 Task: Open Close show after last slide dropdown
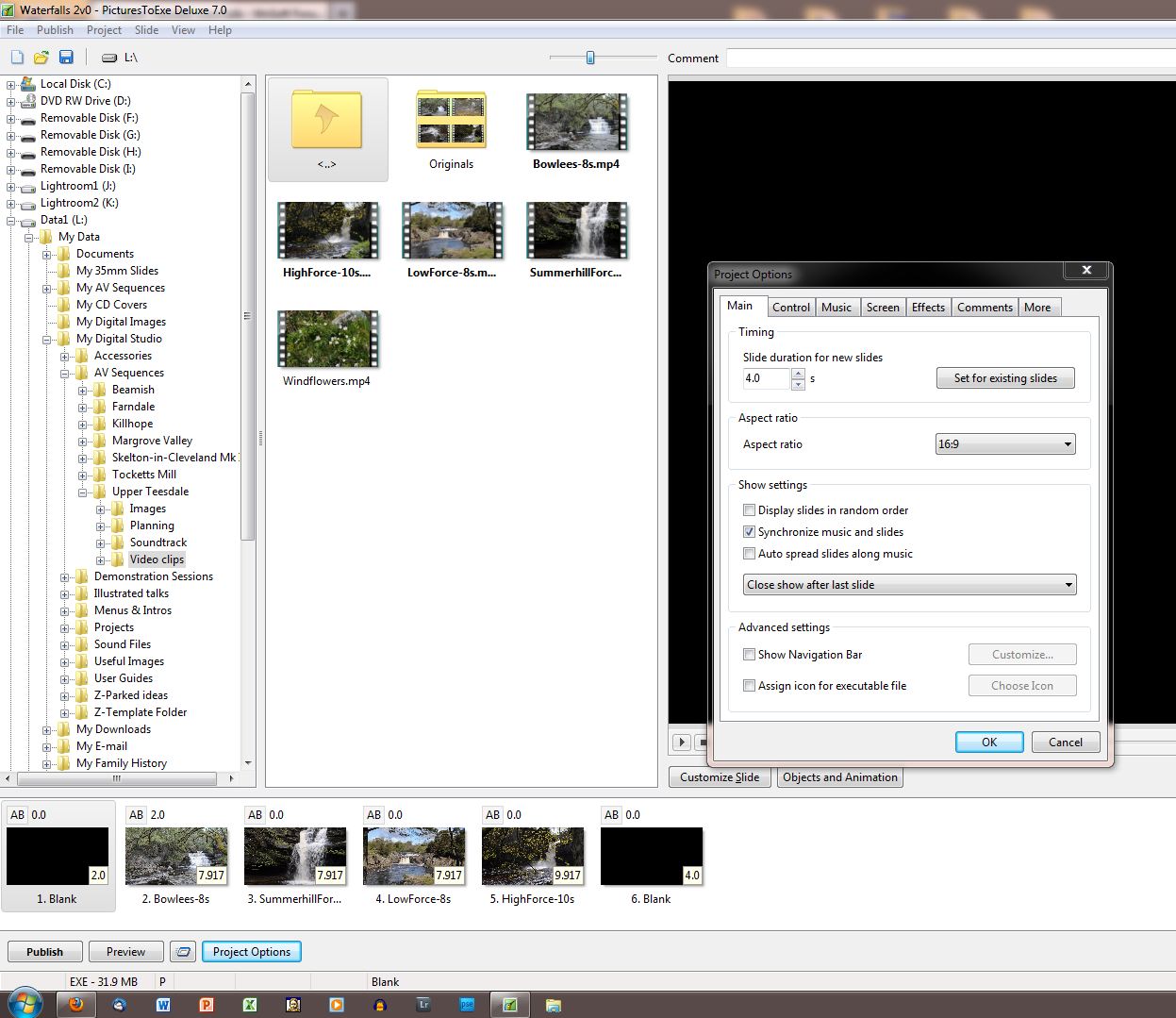click(x=909, y=585)
